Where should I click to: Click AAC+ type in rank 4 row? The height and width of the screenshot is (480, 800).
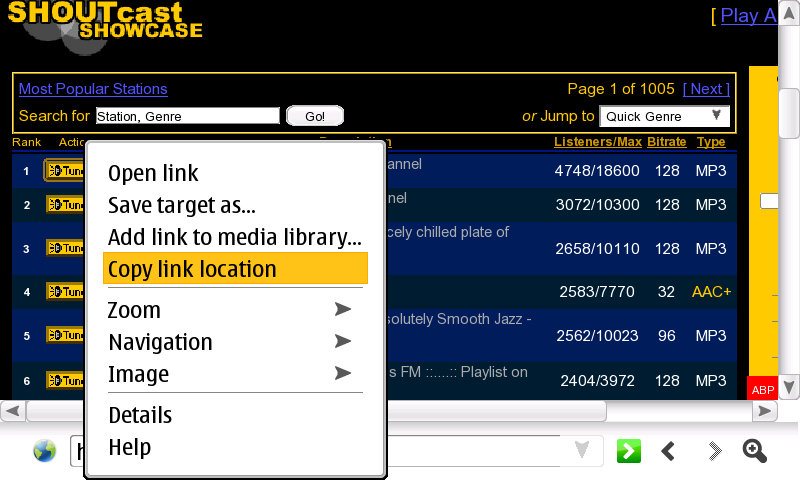pos(711,292)
